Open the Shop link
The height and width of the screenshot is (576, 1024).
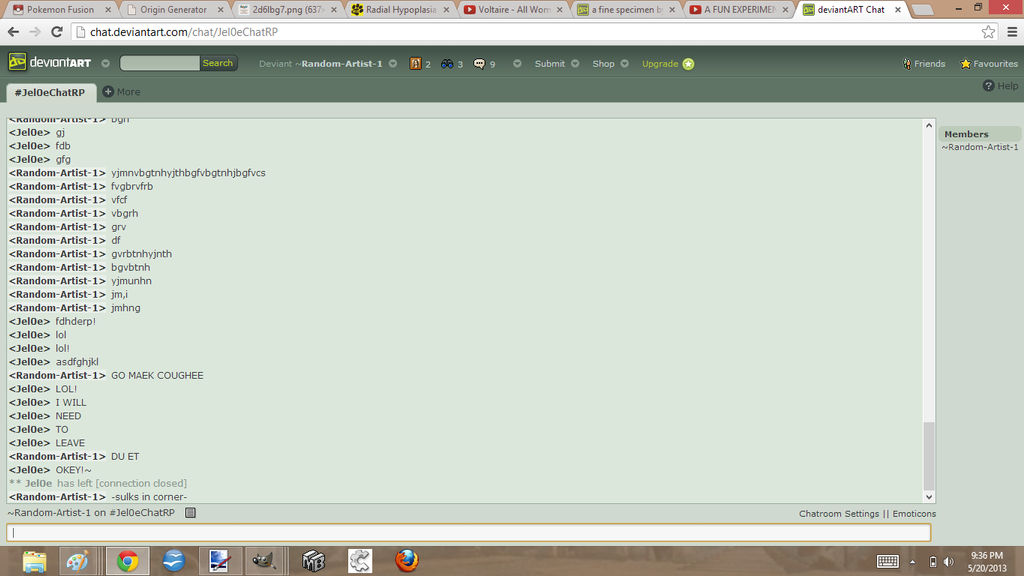click(603, 63)
